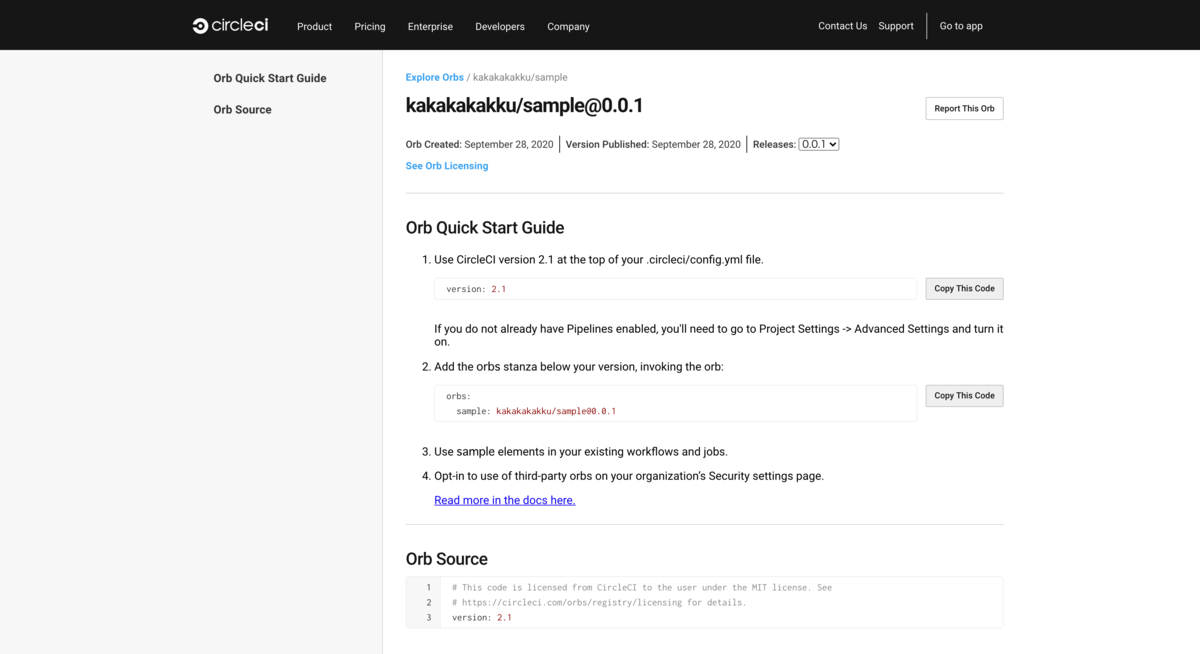This screenshot has height=654, width=1200.
Task: Click the Pipelines enabled note paragraph
Action: [718, 335]
